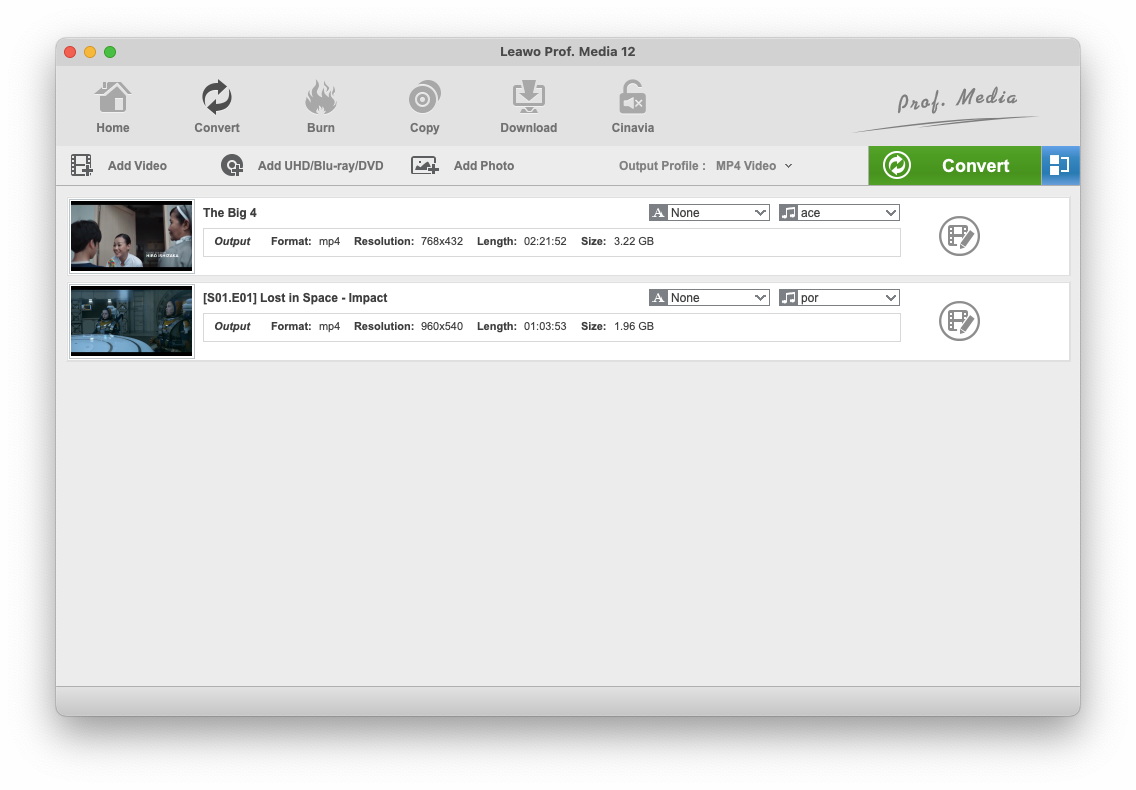
Task: Click the 768x432 resolution value
Action: tap(441, 241)
